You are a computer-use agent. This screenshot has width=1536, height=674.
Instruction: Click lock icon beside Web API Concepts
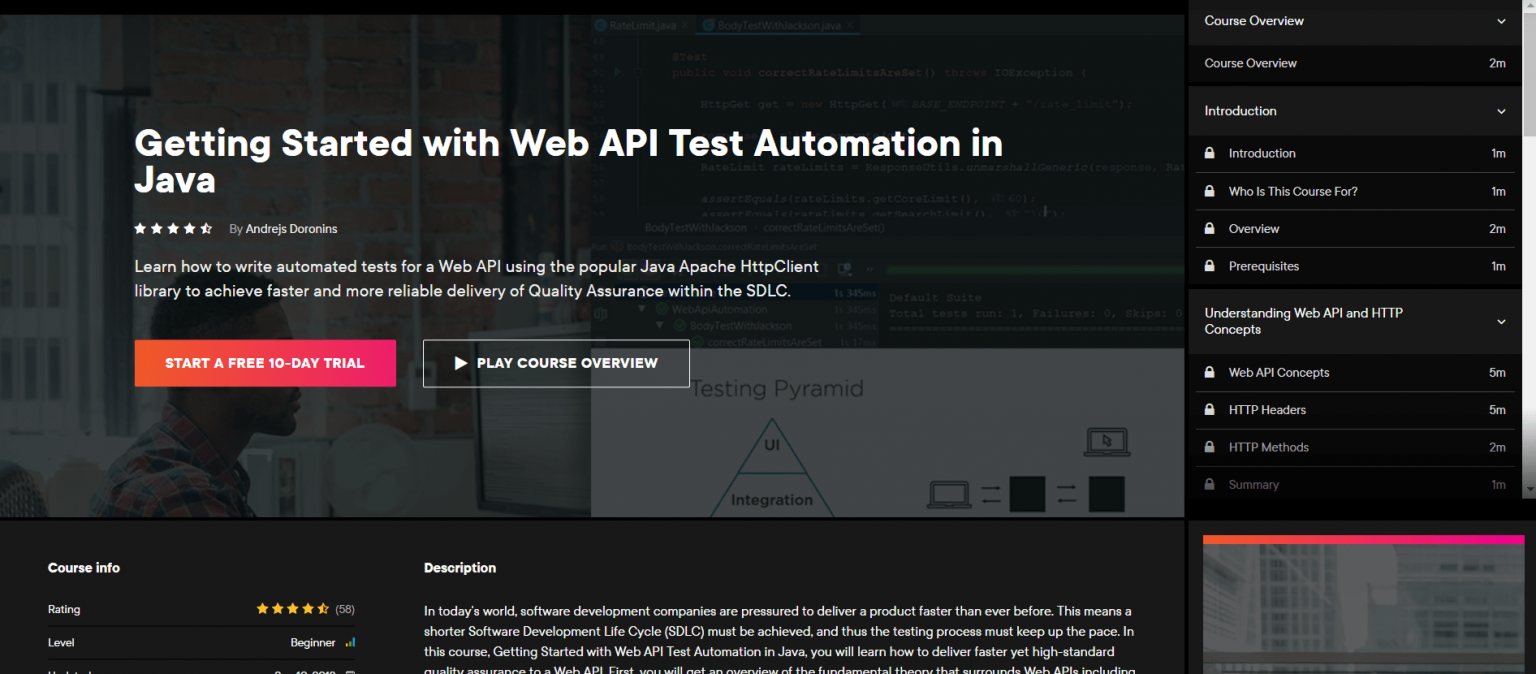(1209, 372)
